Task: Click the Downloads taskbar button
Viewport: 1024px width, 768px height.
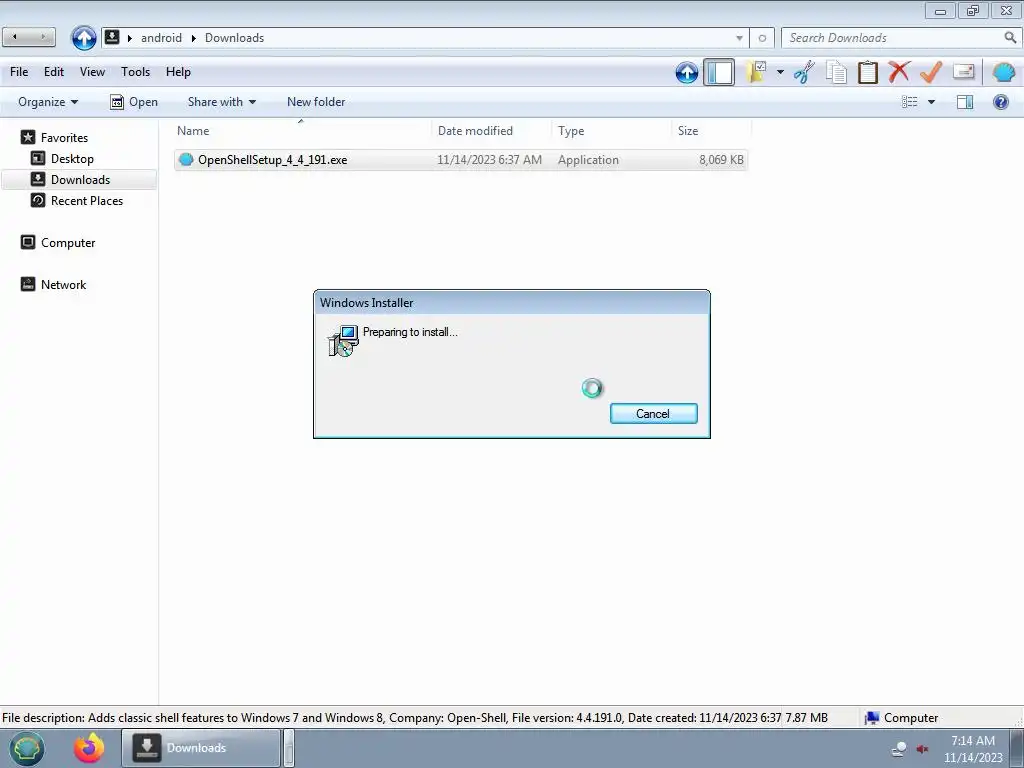Action: tap(201, 748)
